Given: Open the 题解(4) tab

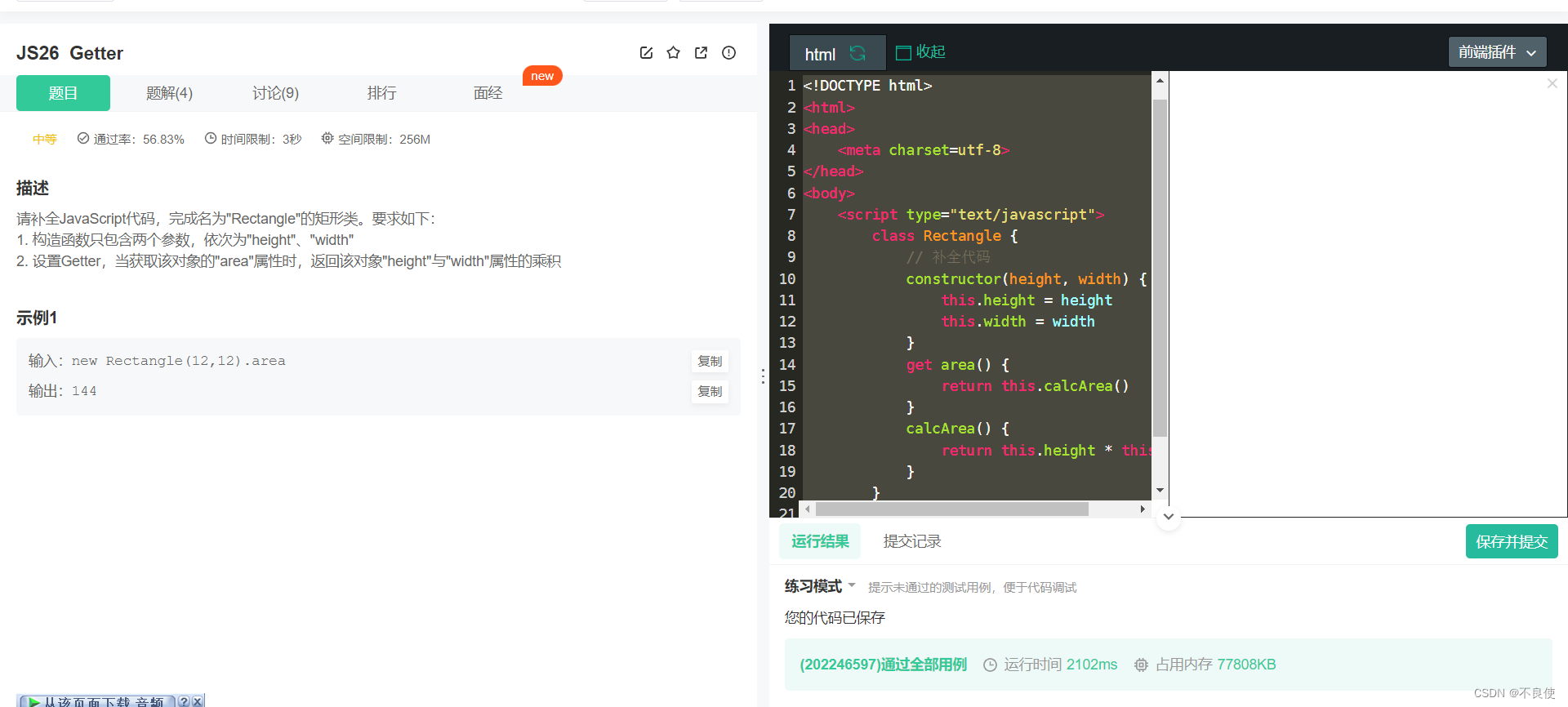Looking at the screenshot, I should coord(169,93).
